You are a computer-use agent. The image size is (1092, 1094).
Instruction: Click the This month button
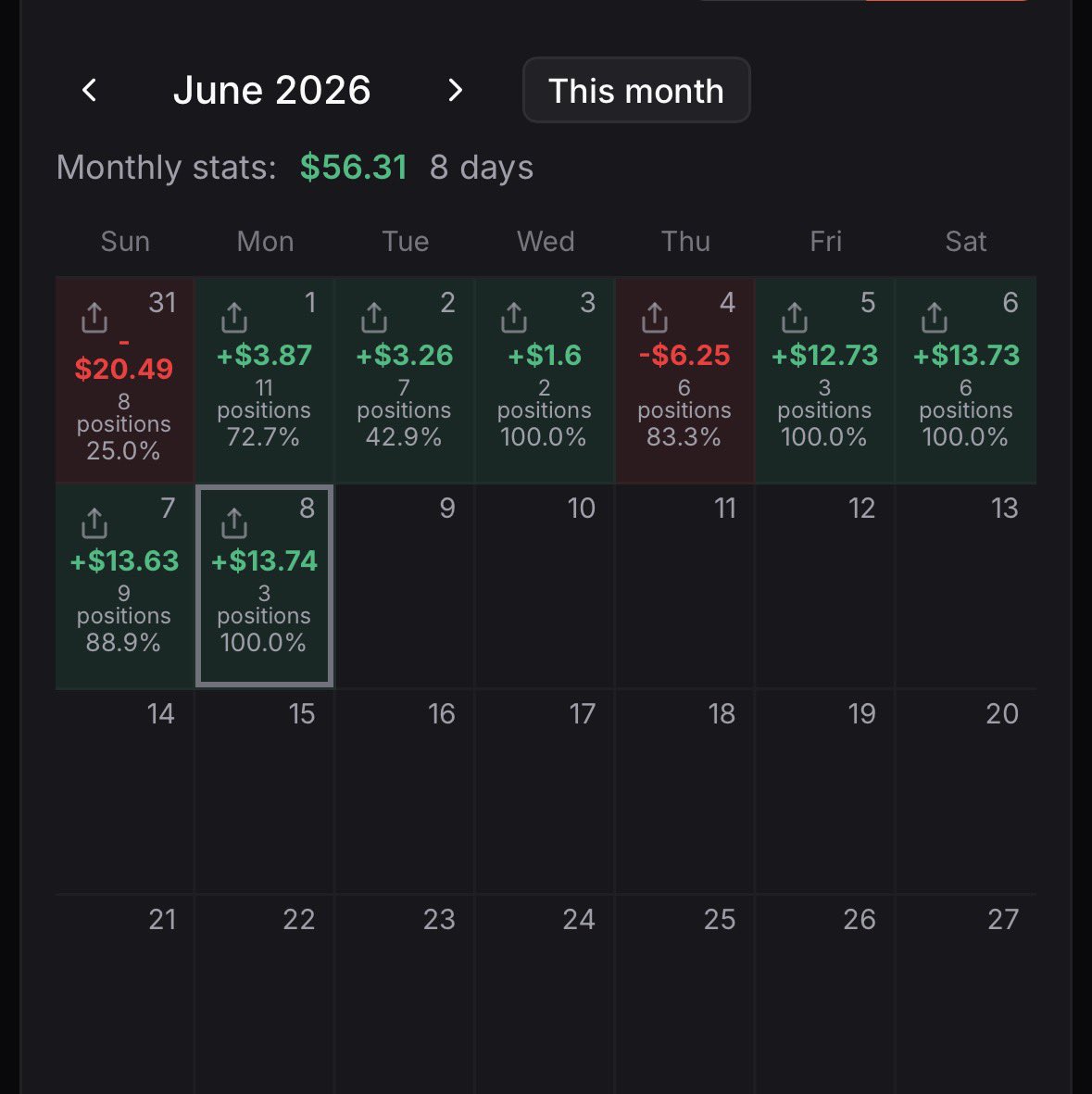636,90
